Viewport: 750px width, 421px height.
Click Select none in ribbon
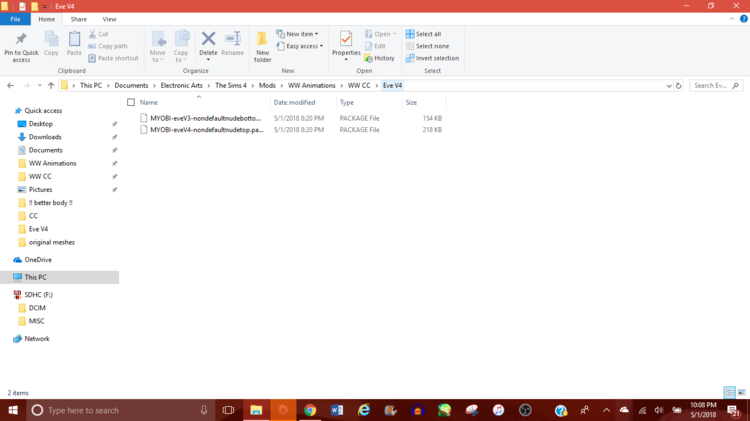point(427,46)
